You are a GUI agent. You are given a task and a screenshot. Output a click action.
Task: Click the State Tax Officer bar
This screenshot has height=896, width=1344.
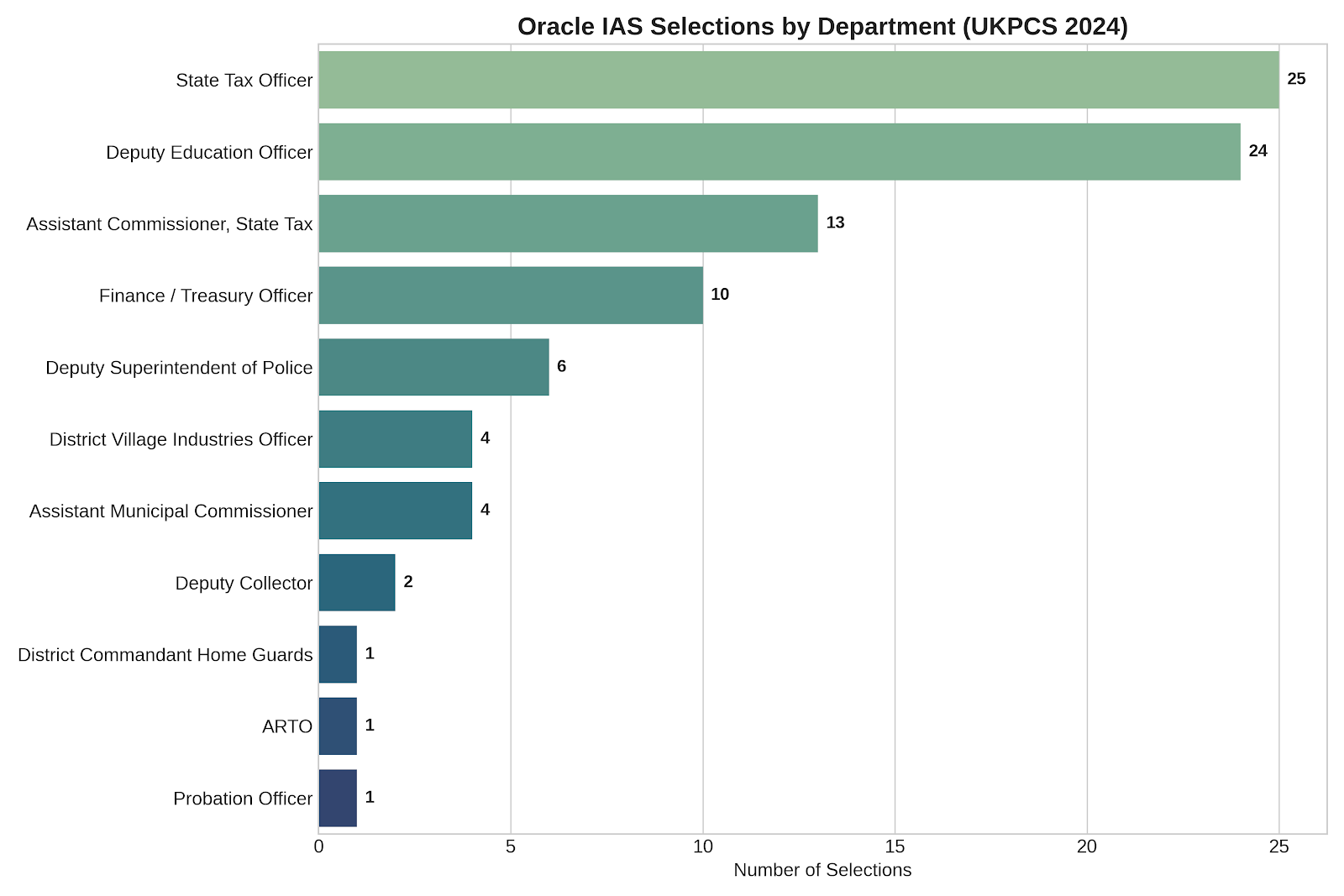799,80
